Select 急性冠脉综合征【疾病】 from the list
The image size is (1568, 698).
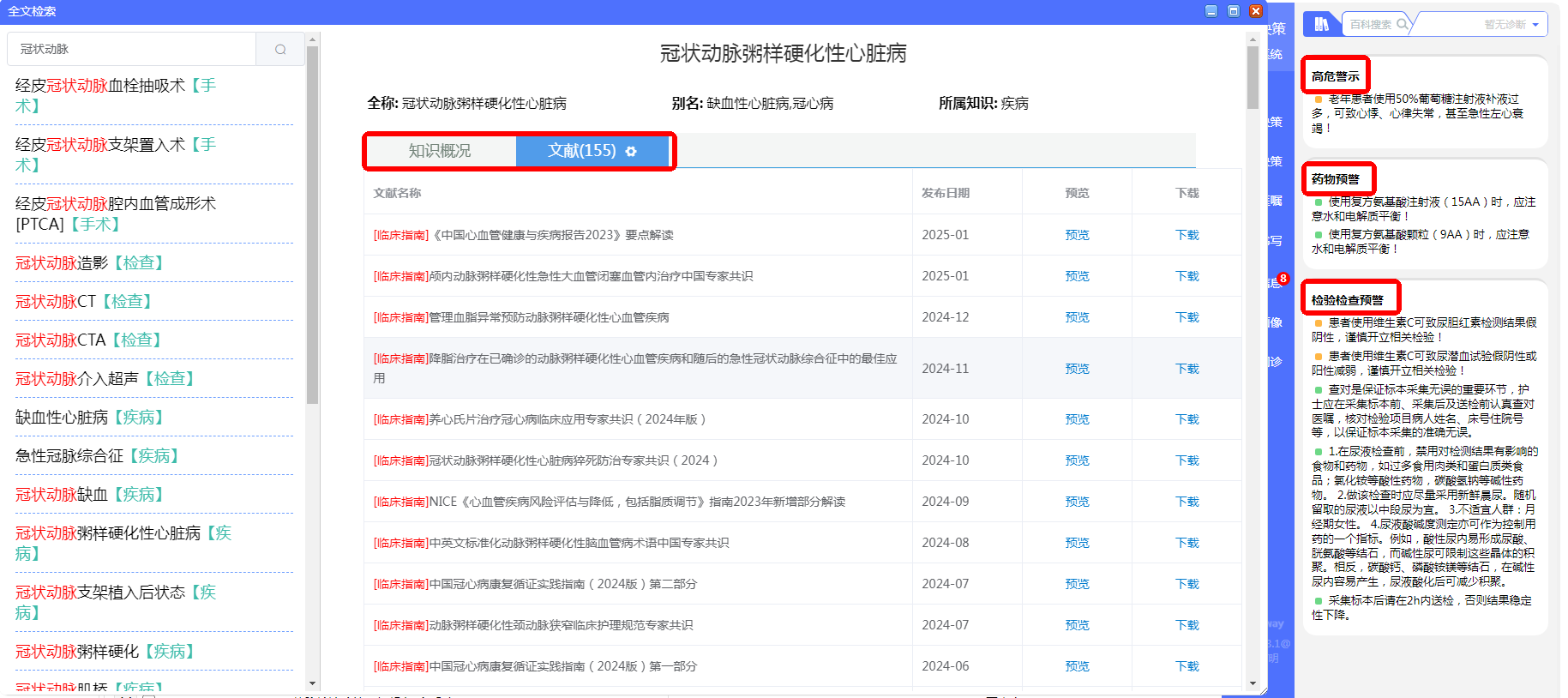point(97,456)
